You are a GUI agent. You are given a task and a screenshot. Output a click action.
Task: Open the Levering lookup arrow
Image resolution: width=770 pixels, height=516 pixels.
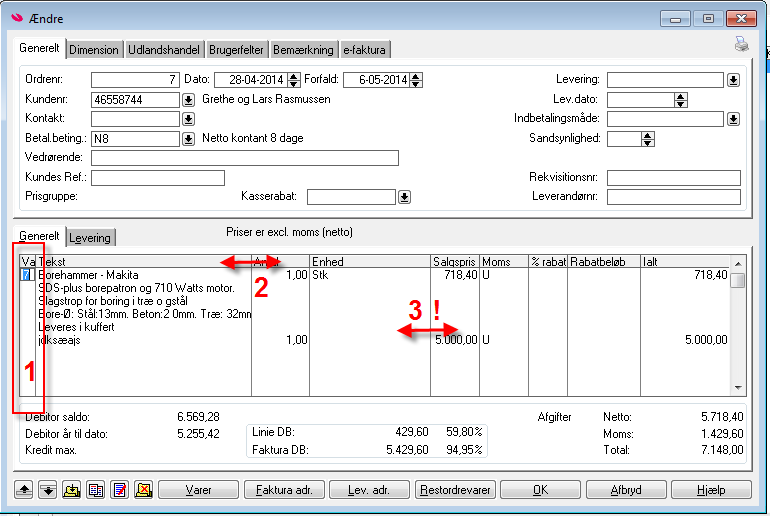(733, 80)
